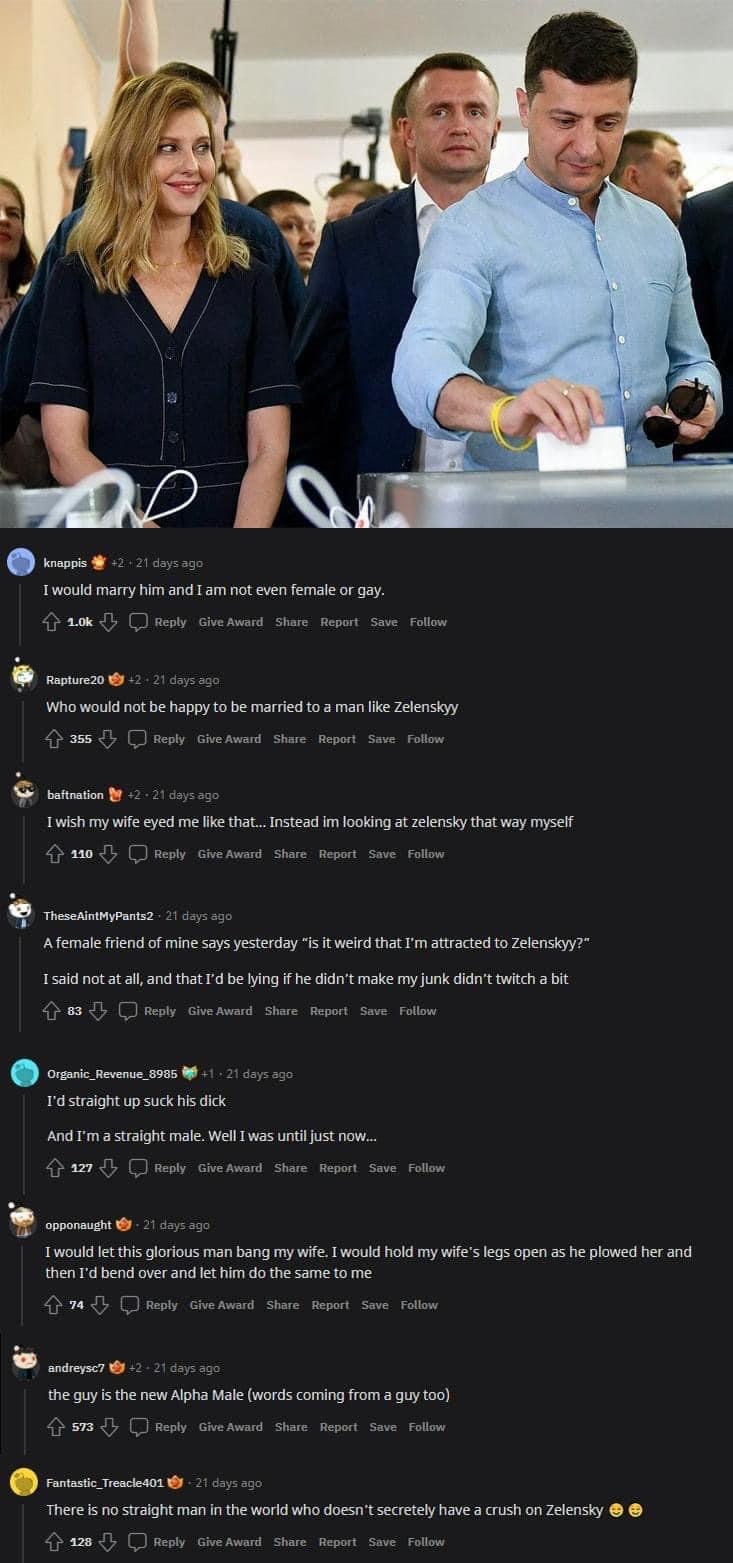Give Award to knappis's comment
733x1563 pixels.
point(231,622)
